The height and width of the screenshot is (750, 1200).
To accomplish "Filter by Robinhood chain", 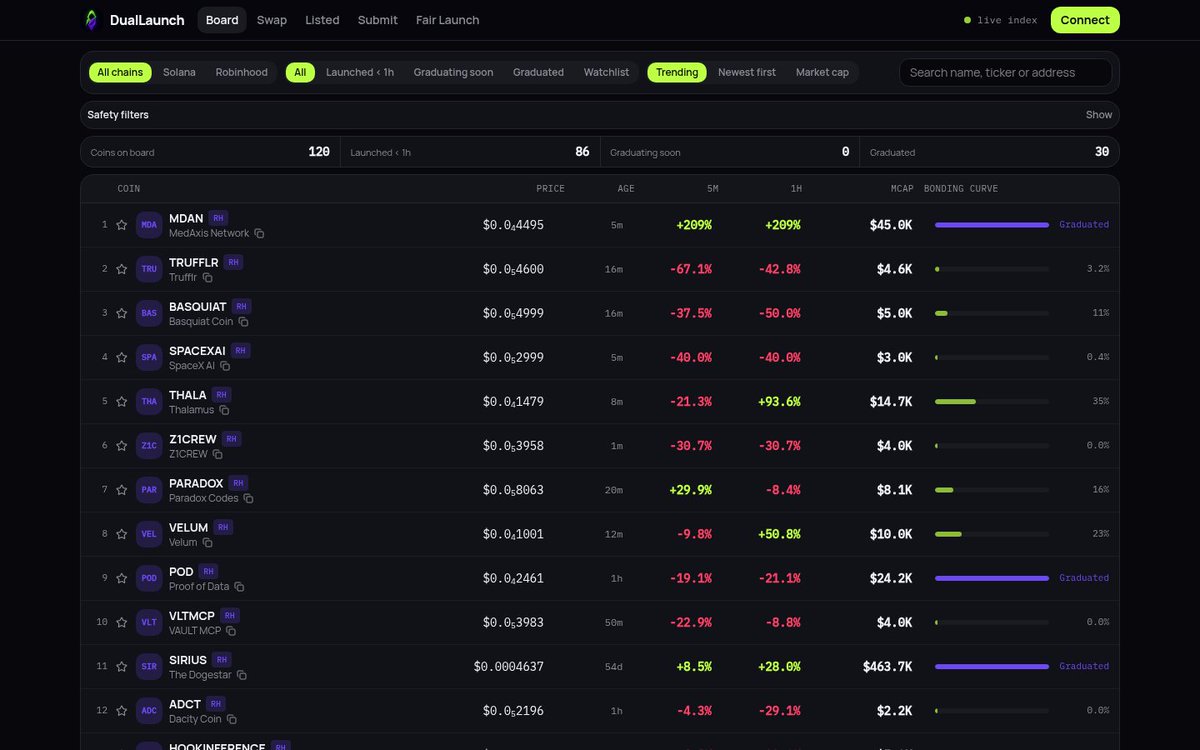I will tap(242, 72).
